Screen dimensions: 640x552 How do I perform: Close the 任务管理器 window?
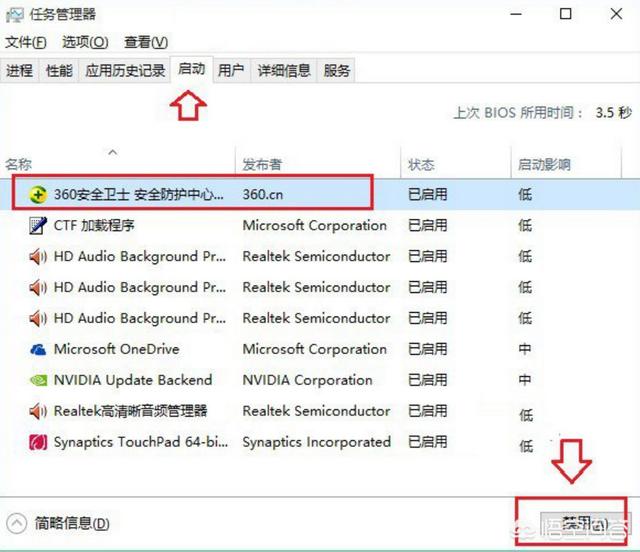pos(616,14)
